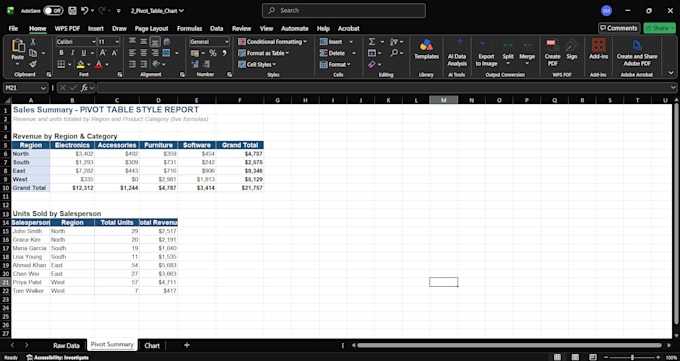
Task: Apply Percent Style
Action: (213, 53)
